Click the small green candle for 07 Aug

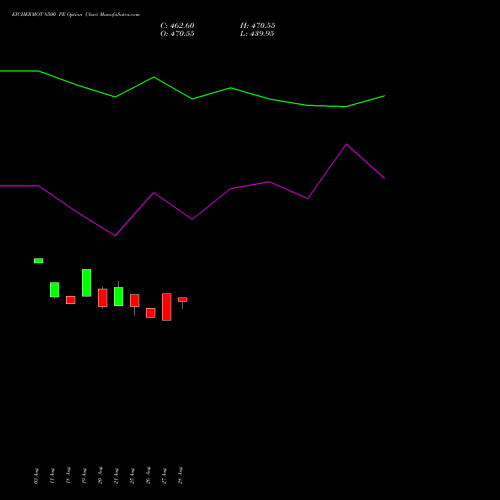click(39, 261)
